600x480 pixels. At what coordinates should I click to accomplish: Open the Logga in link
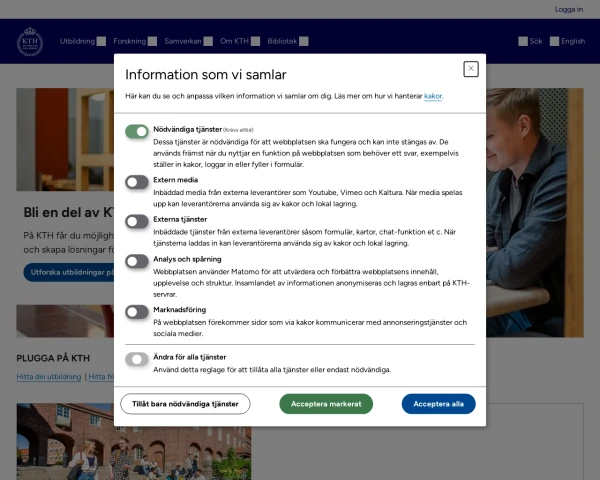click(569, 9)
